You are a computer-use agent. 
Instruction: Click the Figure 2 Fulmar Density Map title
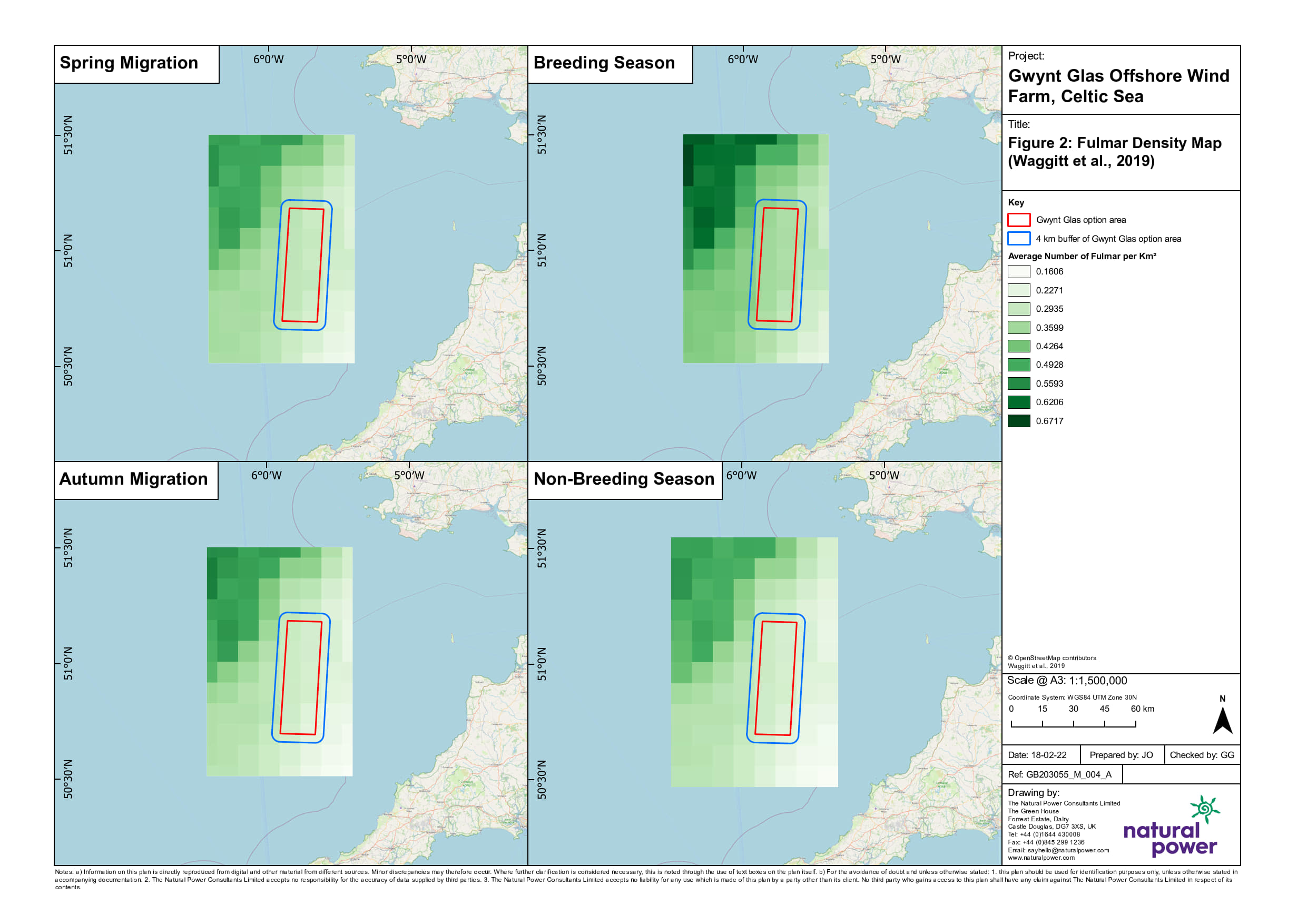tap(1114, 151)
